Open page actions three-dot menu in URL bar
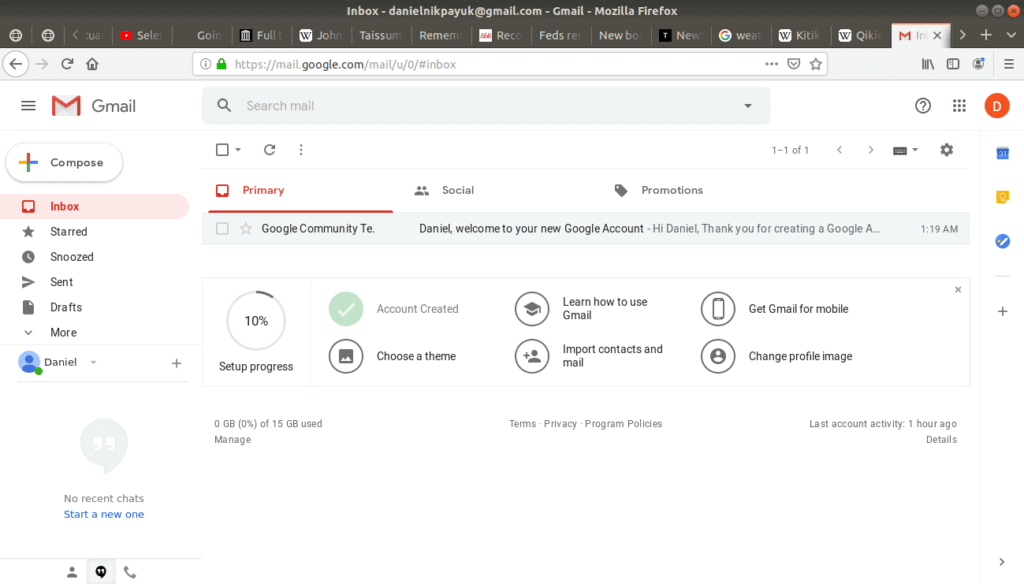Viewport: 1024px width, 584px height. pyautogui.click(x=771, y=64)
